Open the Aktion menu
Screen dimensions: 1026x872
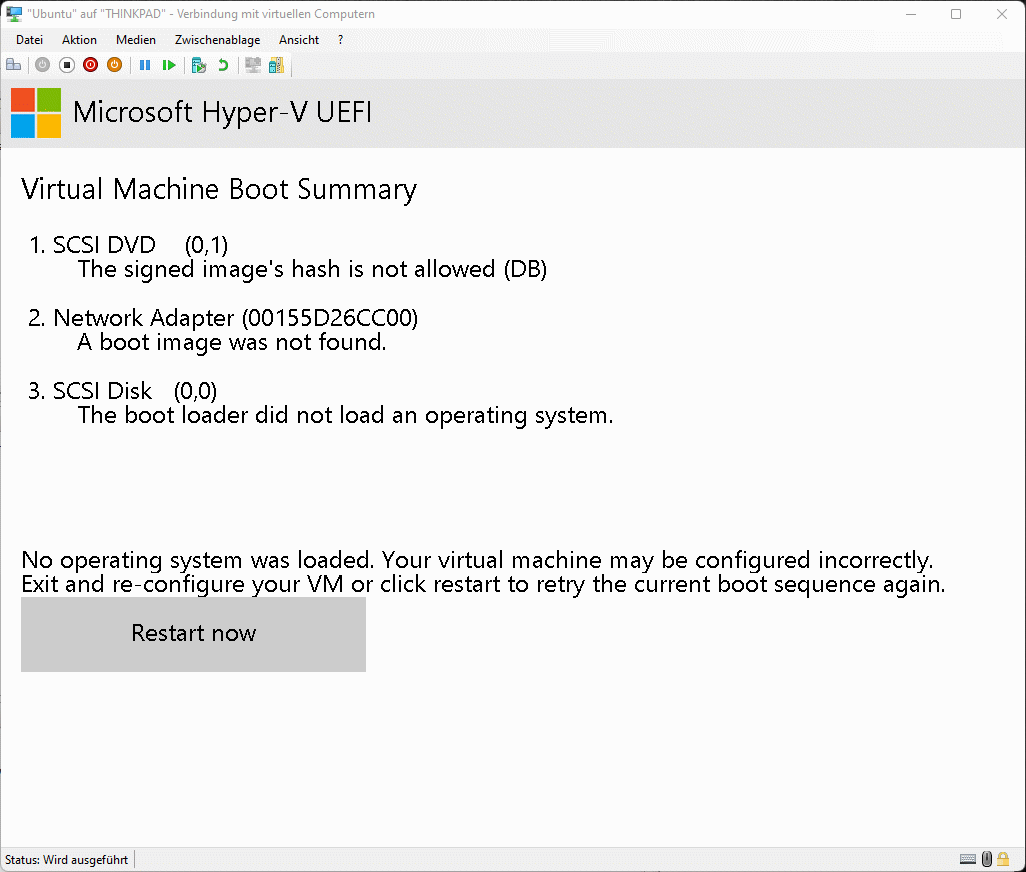[79, 40]
